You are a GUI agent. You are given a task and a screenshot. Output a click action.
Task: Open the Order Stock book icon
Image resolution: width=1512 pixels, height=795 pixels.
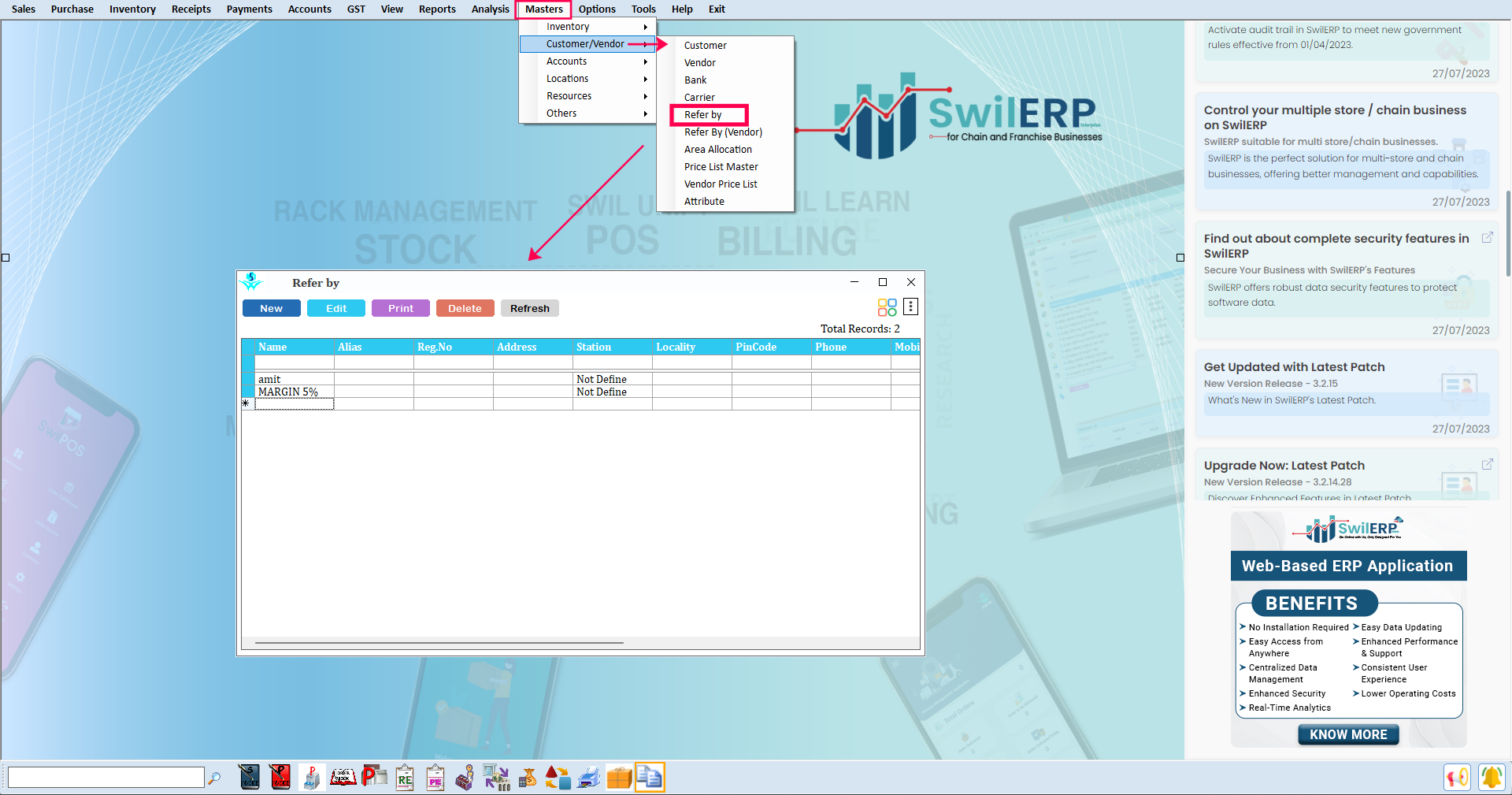pos(343,778)
